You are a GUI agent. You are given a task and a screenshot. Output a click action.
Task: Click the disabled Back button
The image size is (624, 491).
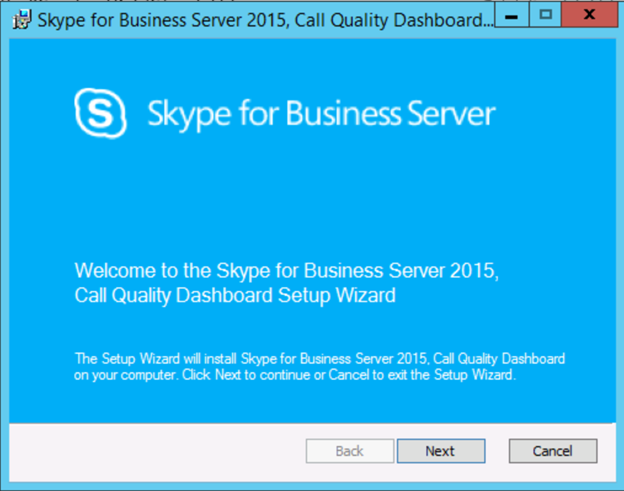coord(350,451)
